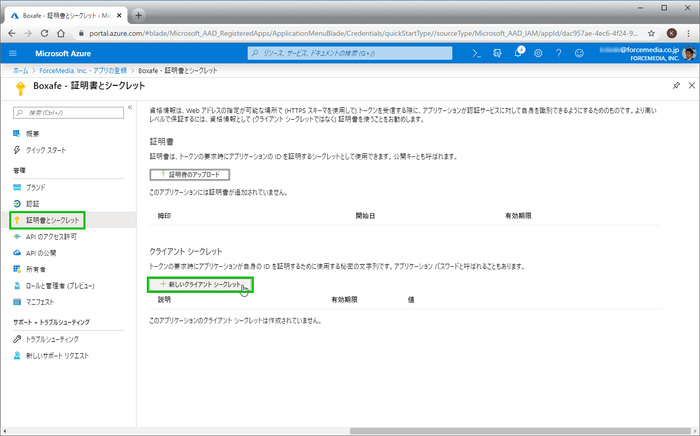The height and width of the screenshot is (436, 700).
Task: Click Microsoft Azure logo text
Action: 63,53
